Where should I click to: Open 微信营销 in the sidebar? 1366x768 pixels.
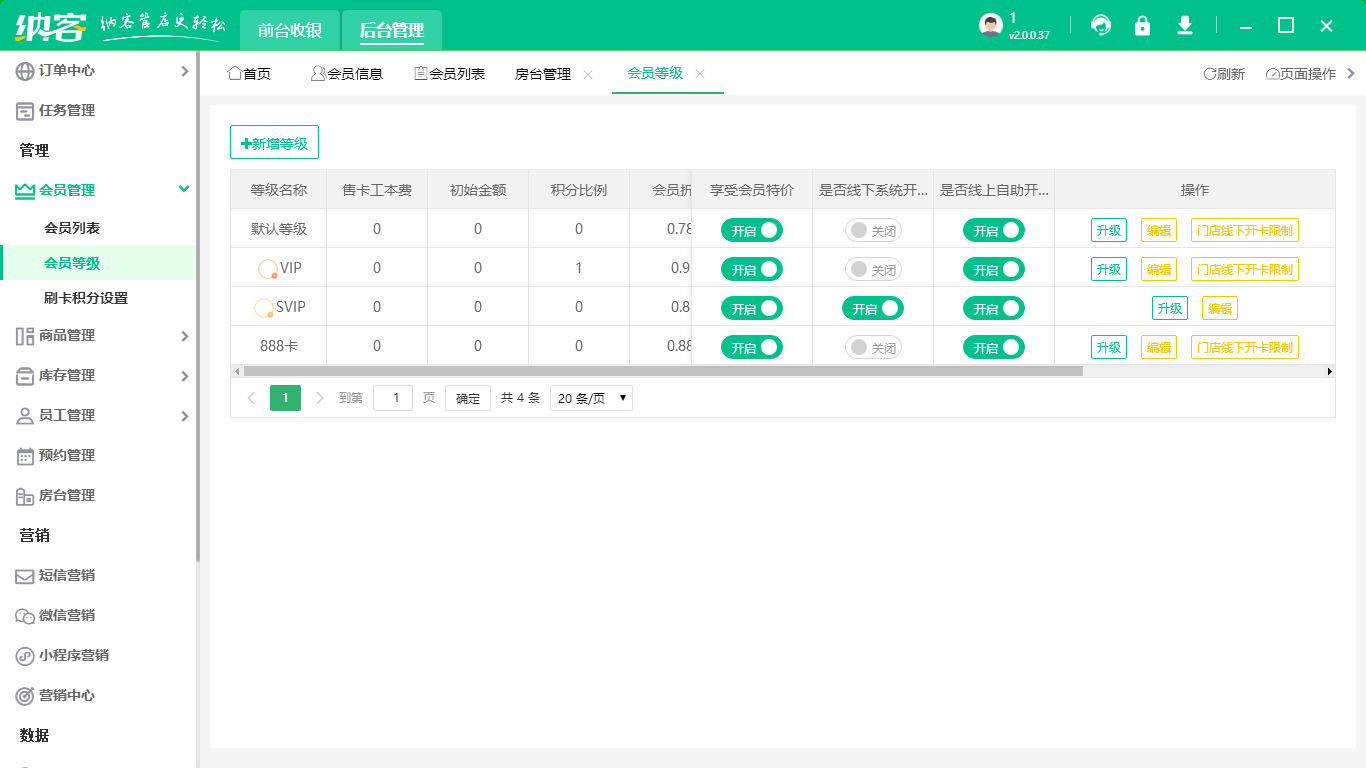[64, 615]
